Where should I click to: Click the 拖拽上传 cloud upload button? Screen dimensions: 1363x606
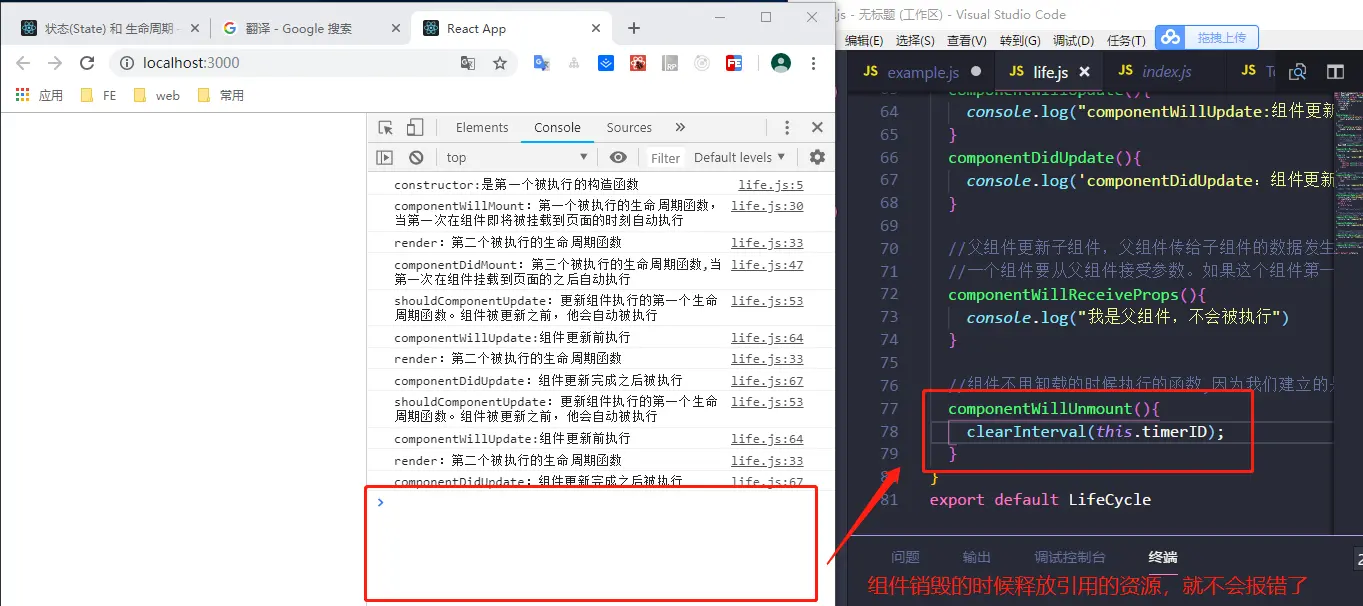[x=1206, y=38]
